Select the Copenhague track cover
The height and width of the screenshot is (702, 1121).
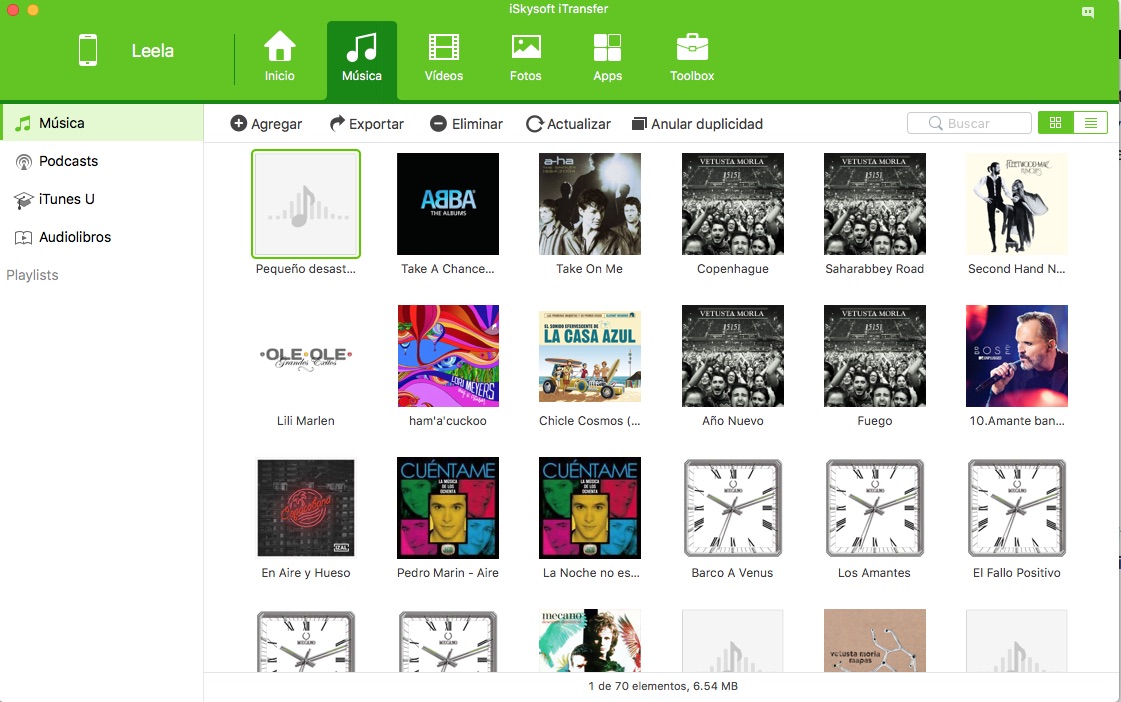click(733, 204)
